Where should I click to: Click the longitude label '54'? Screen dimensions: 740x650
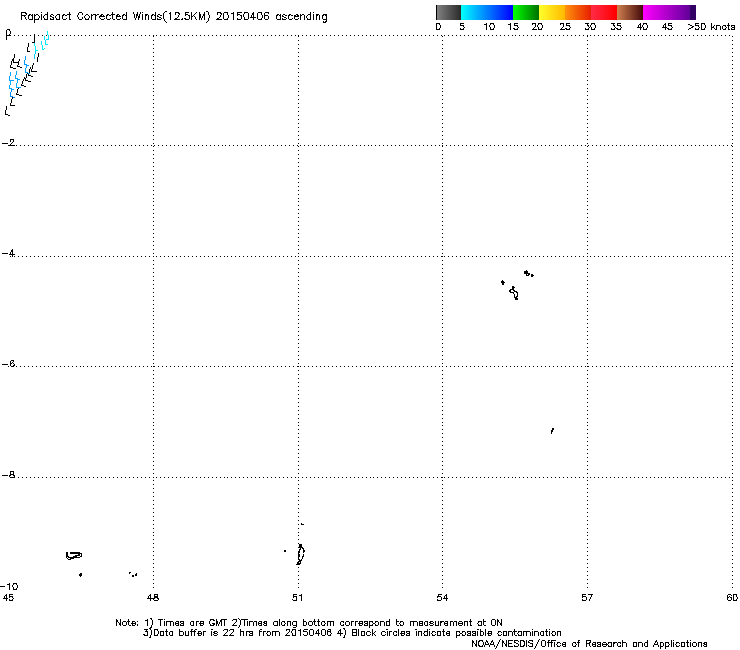[x=442, y=598]
